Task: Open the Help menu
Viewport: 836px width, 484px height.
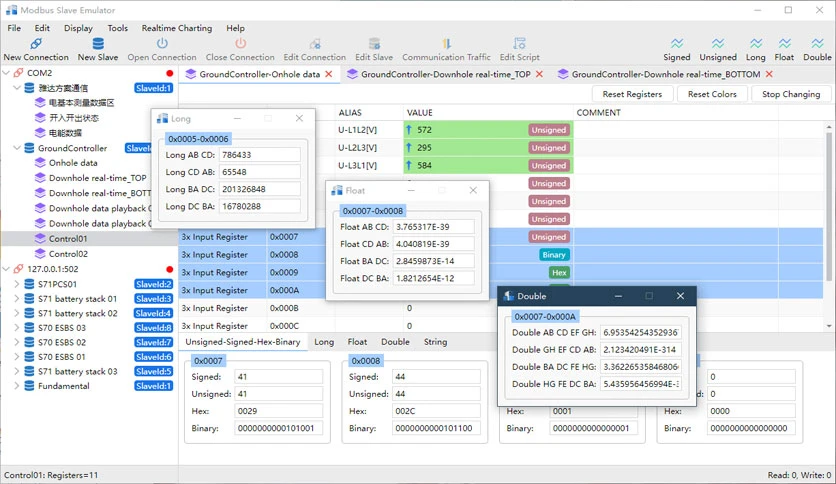Action: [235, 28]
